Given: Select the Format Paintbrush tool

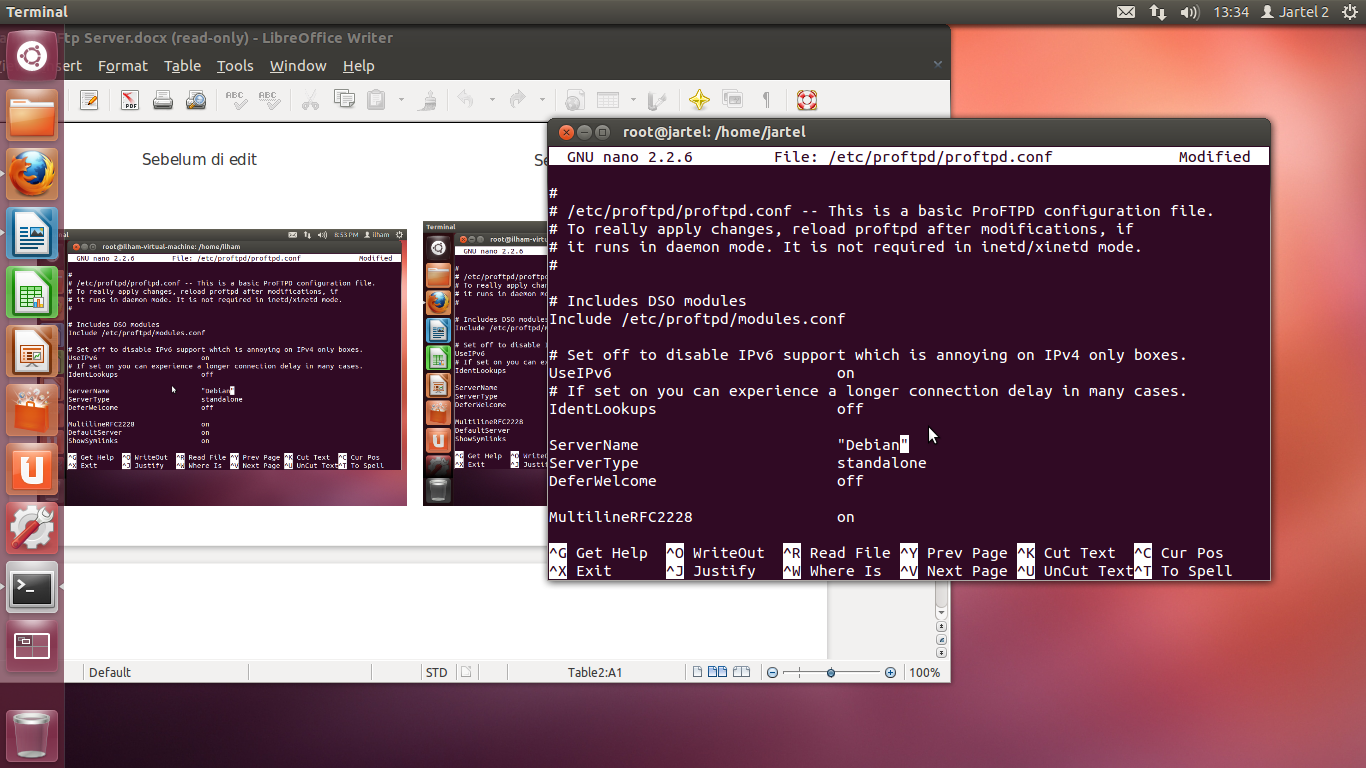Looking at the screenshot, I should click(428, 100).
